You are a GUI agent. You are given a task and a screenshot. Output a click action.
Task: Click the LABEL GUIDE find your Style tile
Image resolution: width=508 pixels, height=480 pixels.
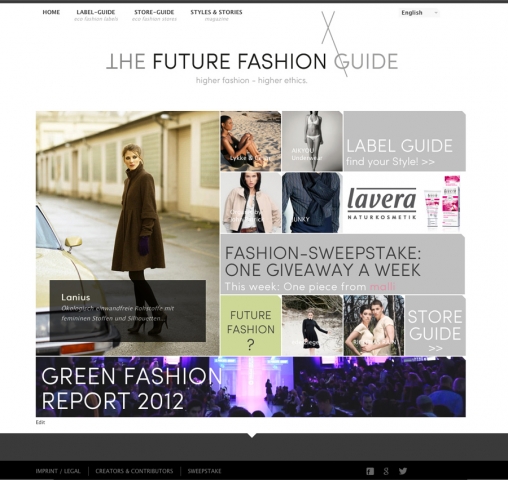(404, 141)
